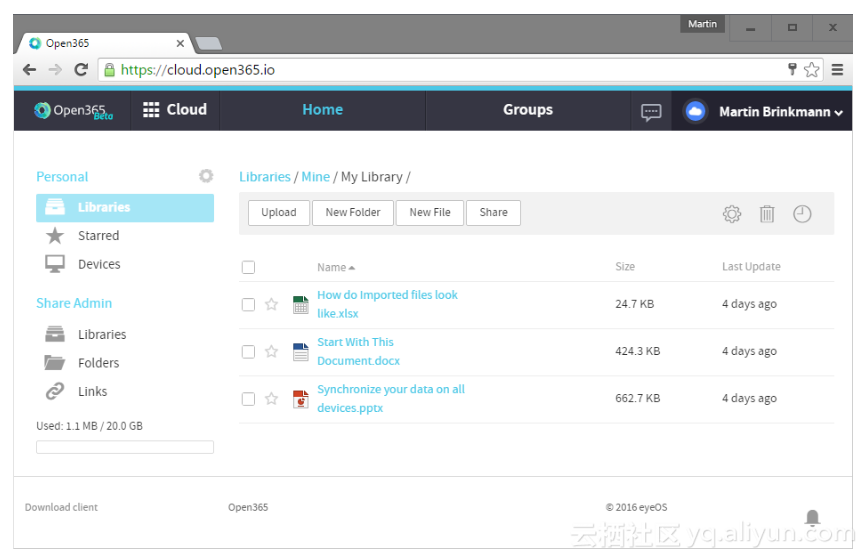This screenshot has height=559, width=867.
Task: Switch to the Groups tab
Action: [527, 110]
